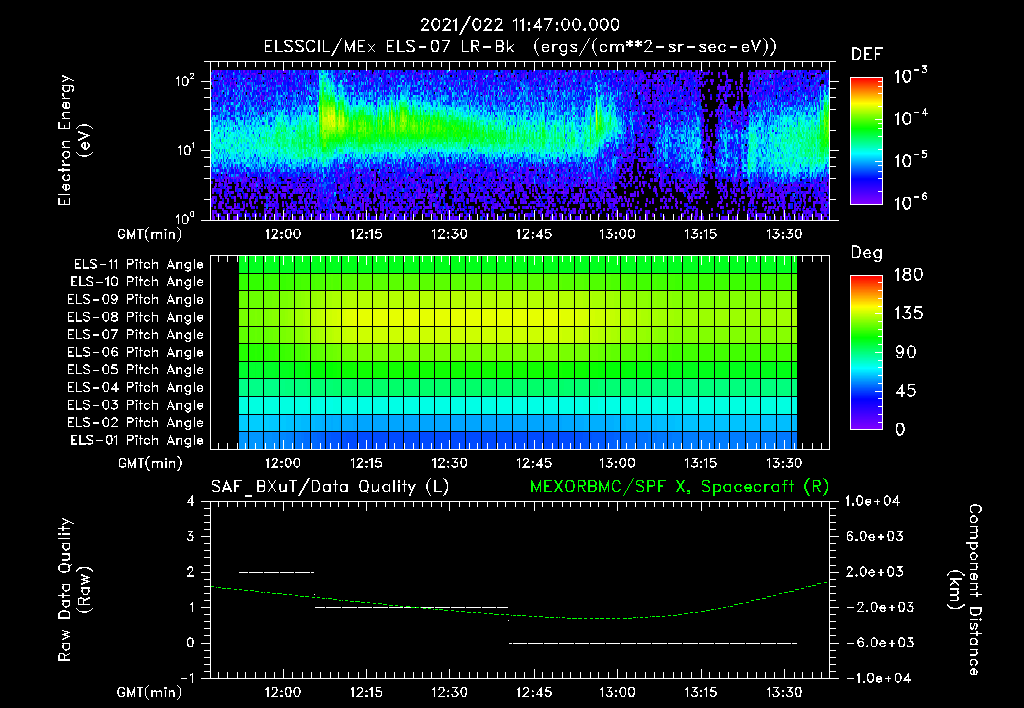Screen dimensions: 1024x708
Task: Click the white data quality segment at level 0
Action: [653, 643]
